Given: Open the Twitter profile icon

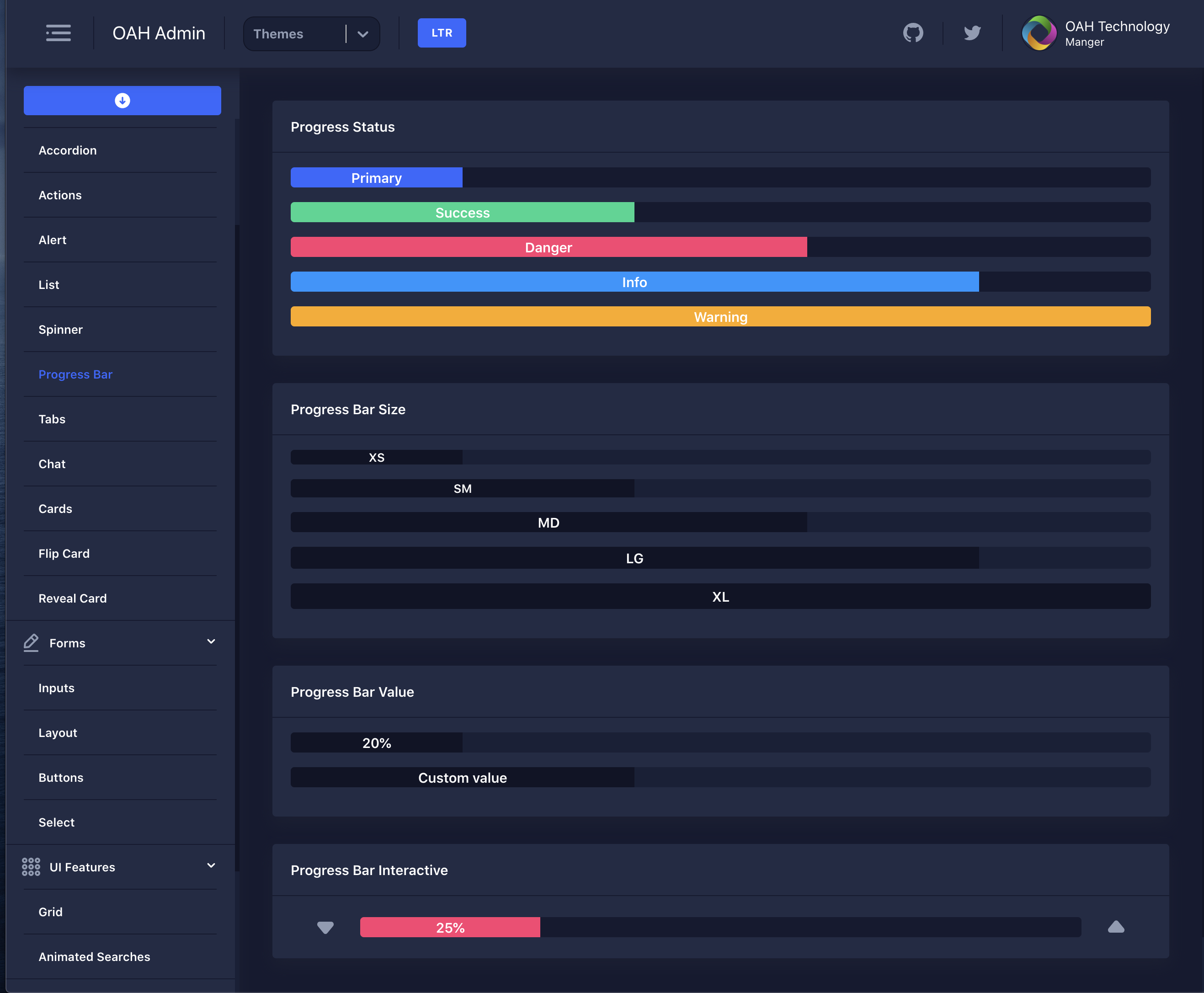Looking at the screenshot, I should pyautogui.click(x=972, y=32).
